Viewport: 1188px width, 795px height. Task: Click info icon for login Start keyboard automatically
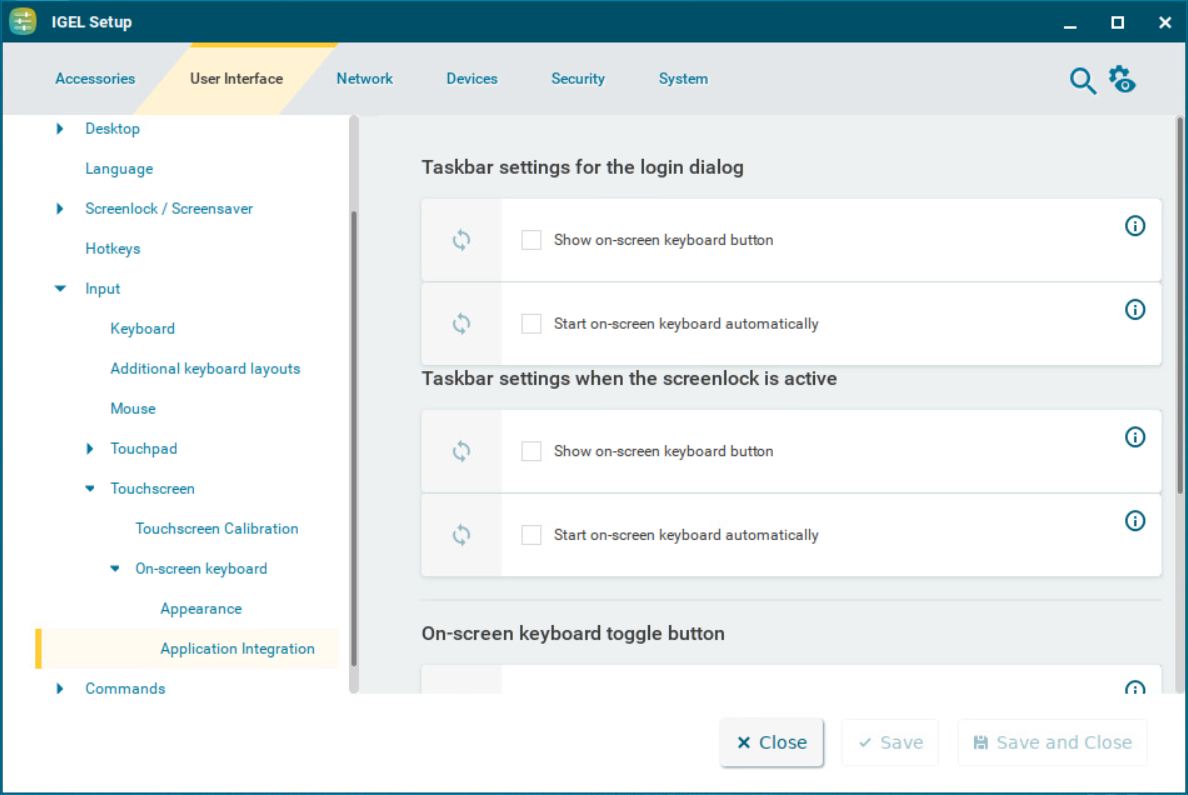point(1135,310)
